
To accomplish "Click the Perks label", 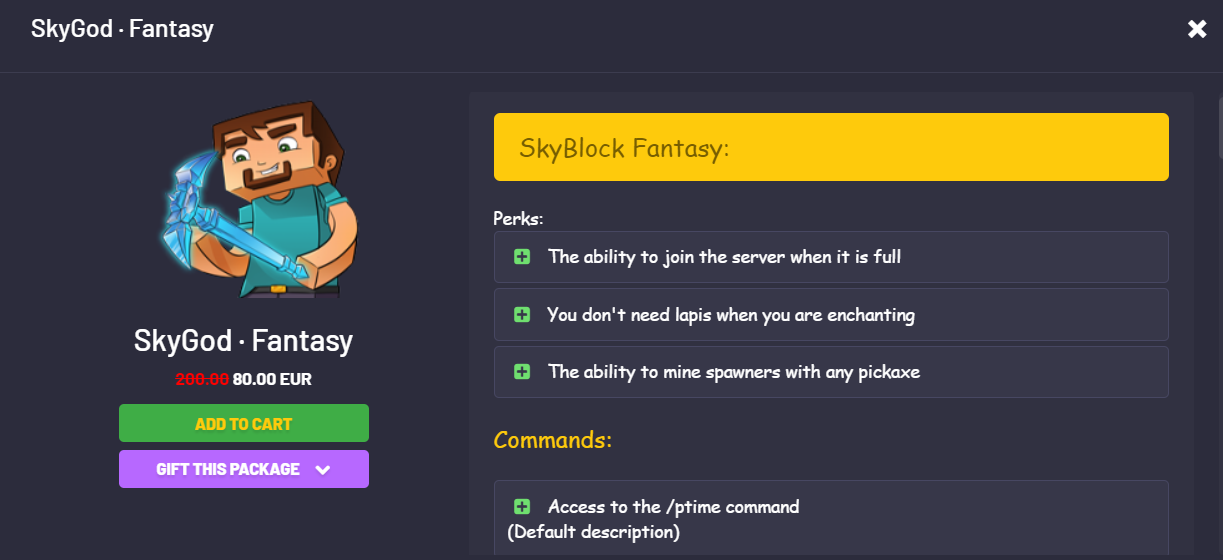I will pyautogui.click(x=518, y=218).
